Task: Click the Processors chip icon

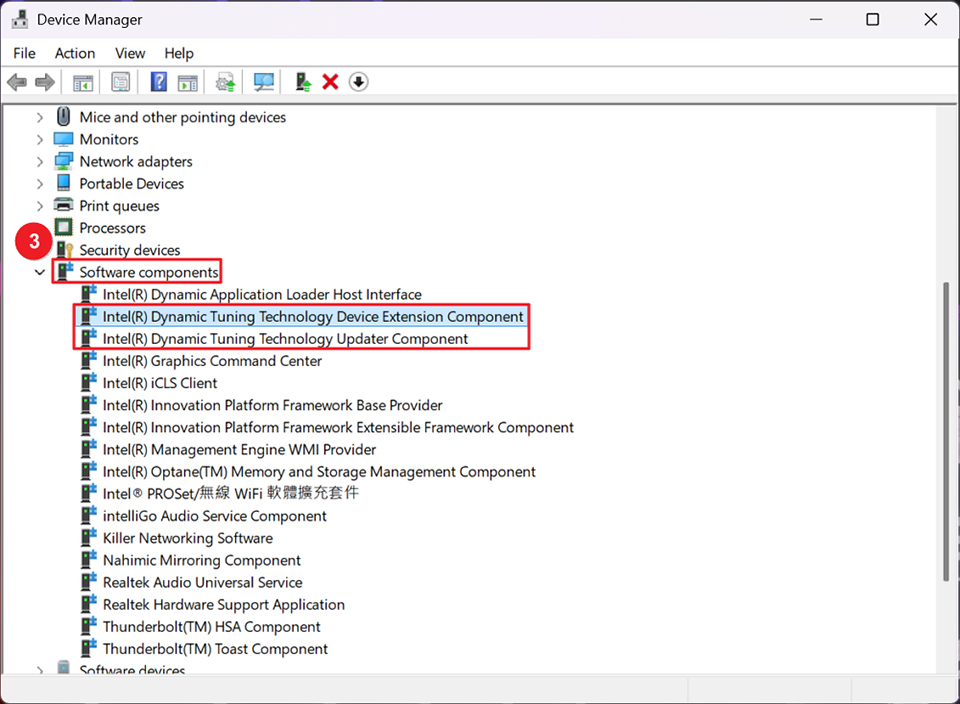Action: pyautogui.click(x=63, y=228)
